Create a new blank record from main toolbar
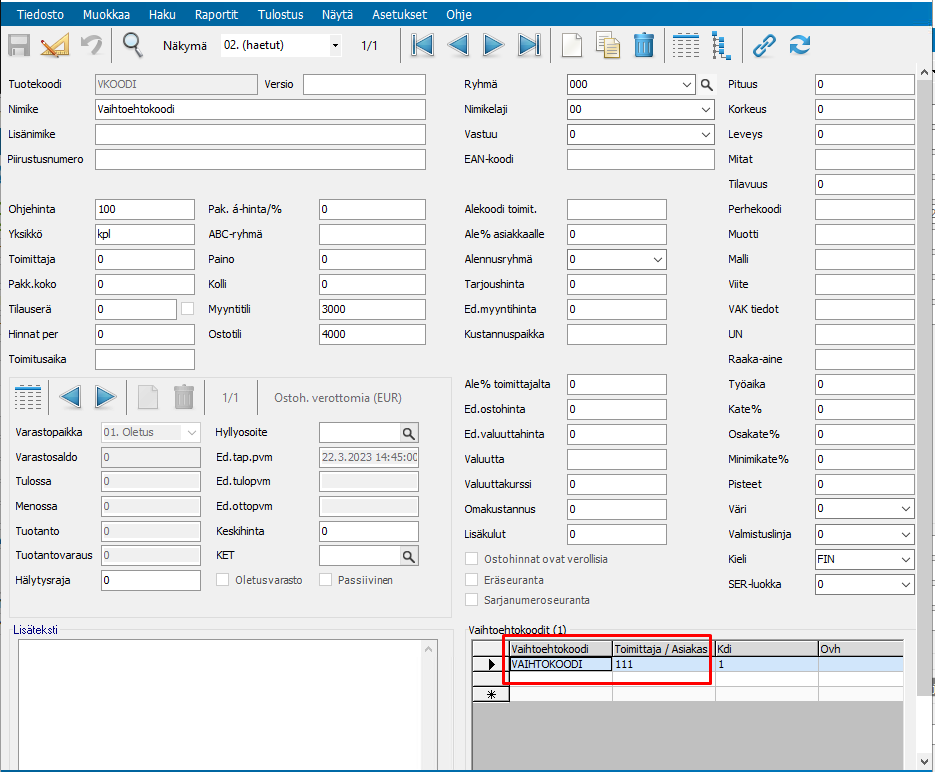The image size is (935, 772). pyautogui.click(x=570, y=45)
